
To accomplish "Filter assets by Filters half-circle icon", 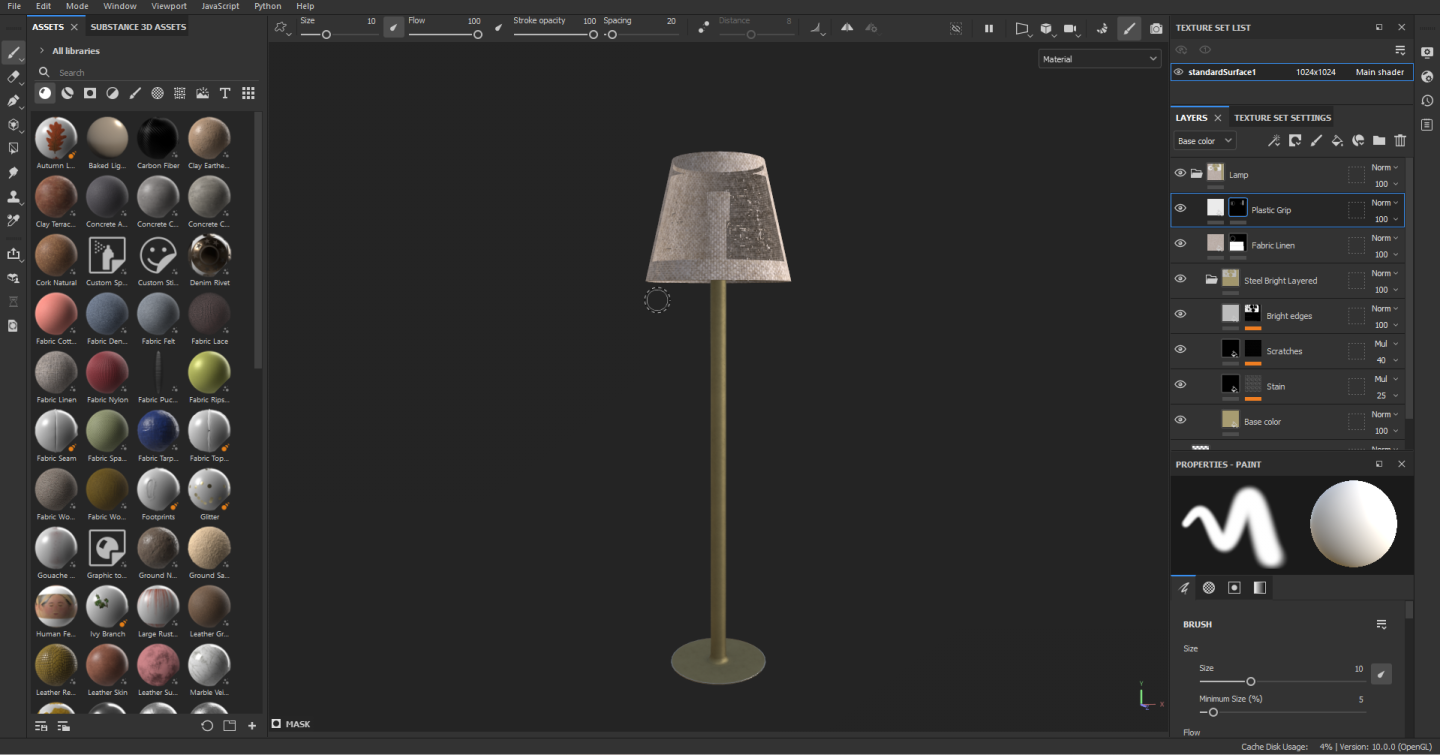I will pyautogui.click(x=112, y=93).
